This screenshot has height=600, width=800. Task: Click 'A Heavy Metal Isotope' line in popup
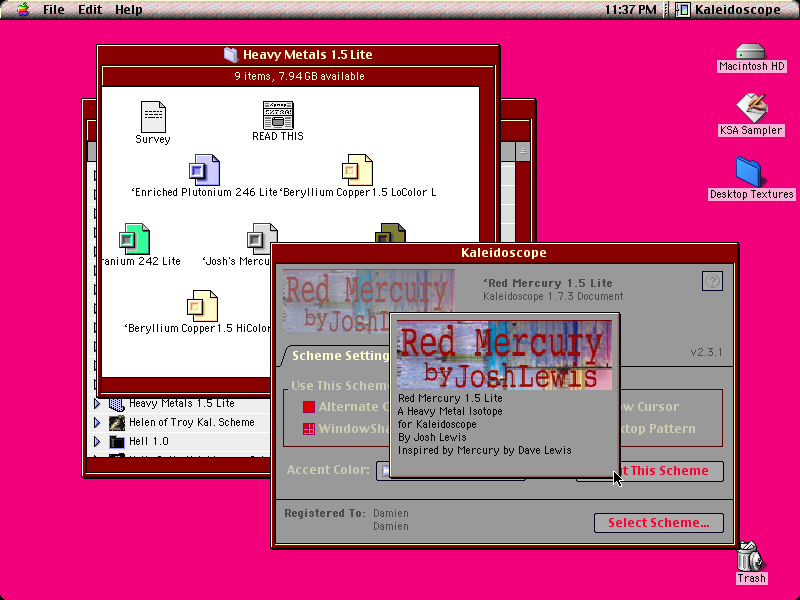[x=450, y=411]
